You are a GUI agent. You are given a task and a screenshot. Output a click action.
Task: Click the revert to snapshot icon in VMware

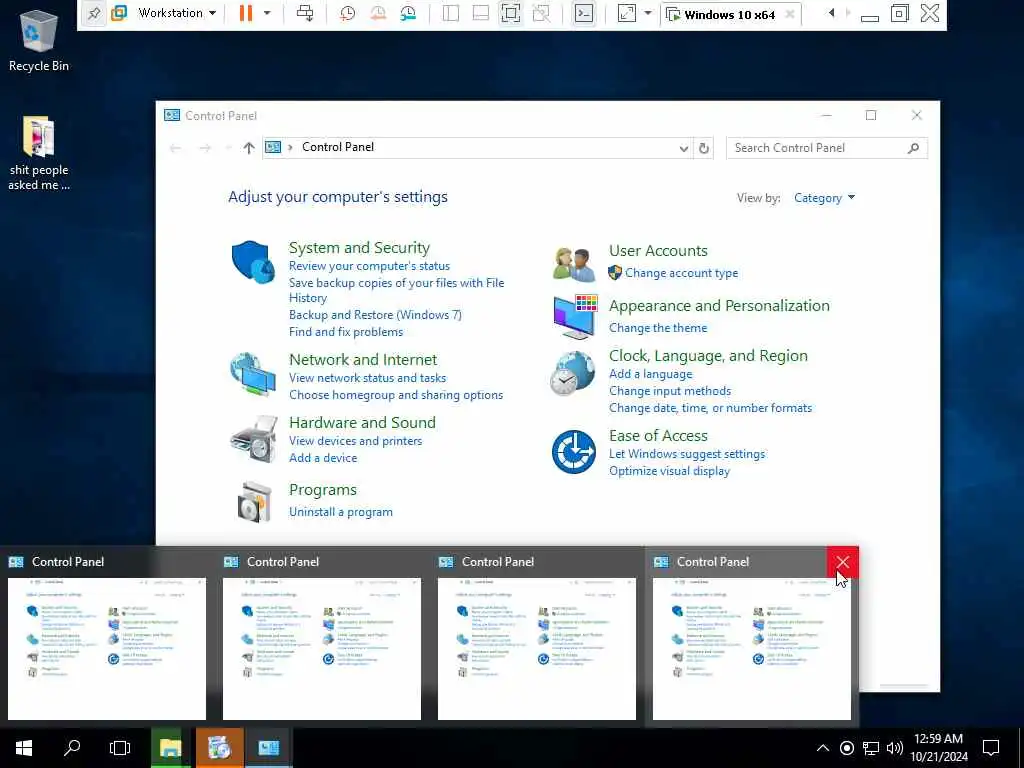tap(377, 13)
